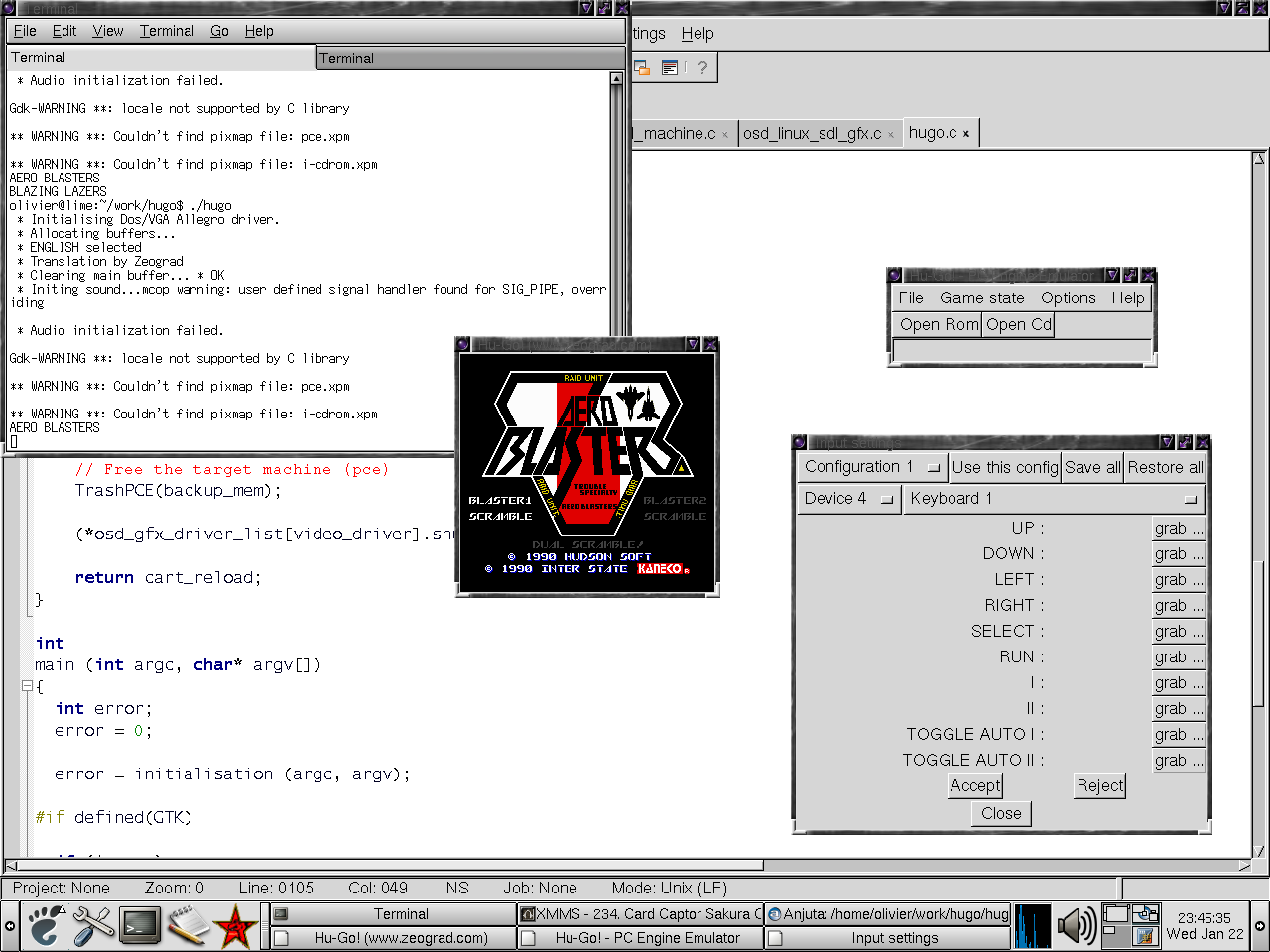Close the hugo.c tab with its x
1270x952 pixels.
pos(966,134)
